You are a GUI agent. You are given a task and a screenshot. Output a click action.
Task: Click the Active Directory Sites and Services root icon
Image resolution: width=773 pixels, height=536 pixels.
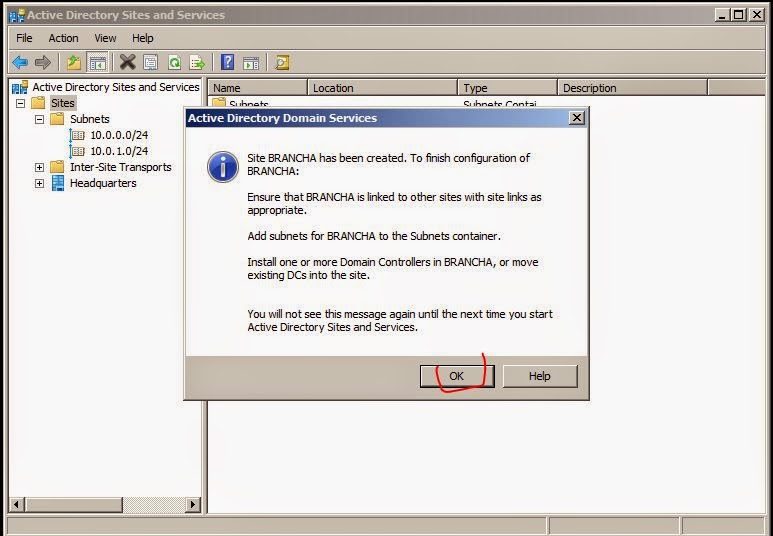(x=20, y=87)
